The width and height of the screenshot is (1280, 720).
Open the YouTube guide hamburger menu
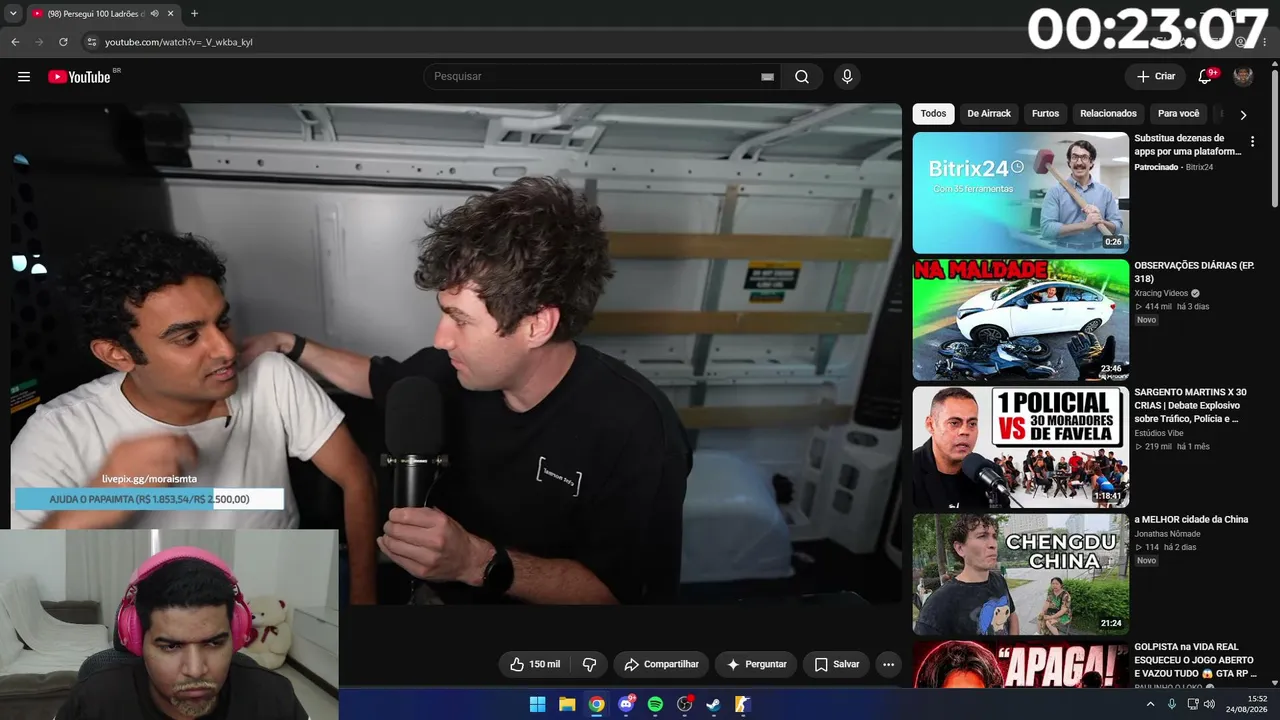coord(24,77)
